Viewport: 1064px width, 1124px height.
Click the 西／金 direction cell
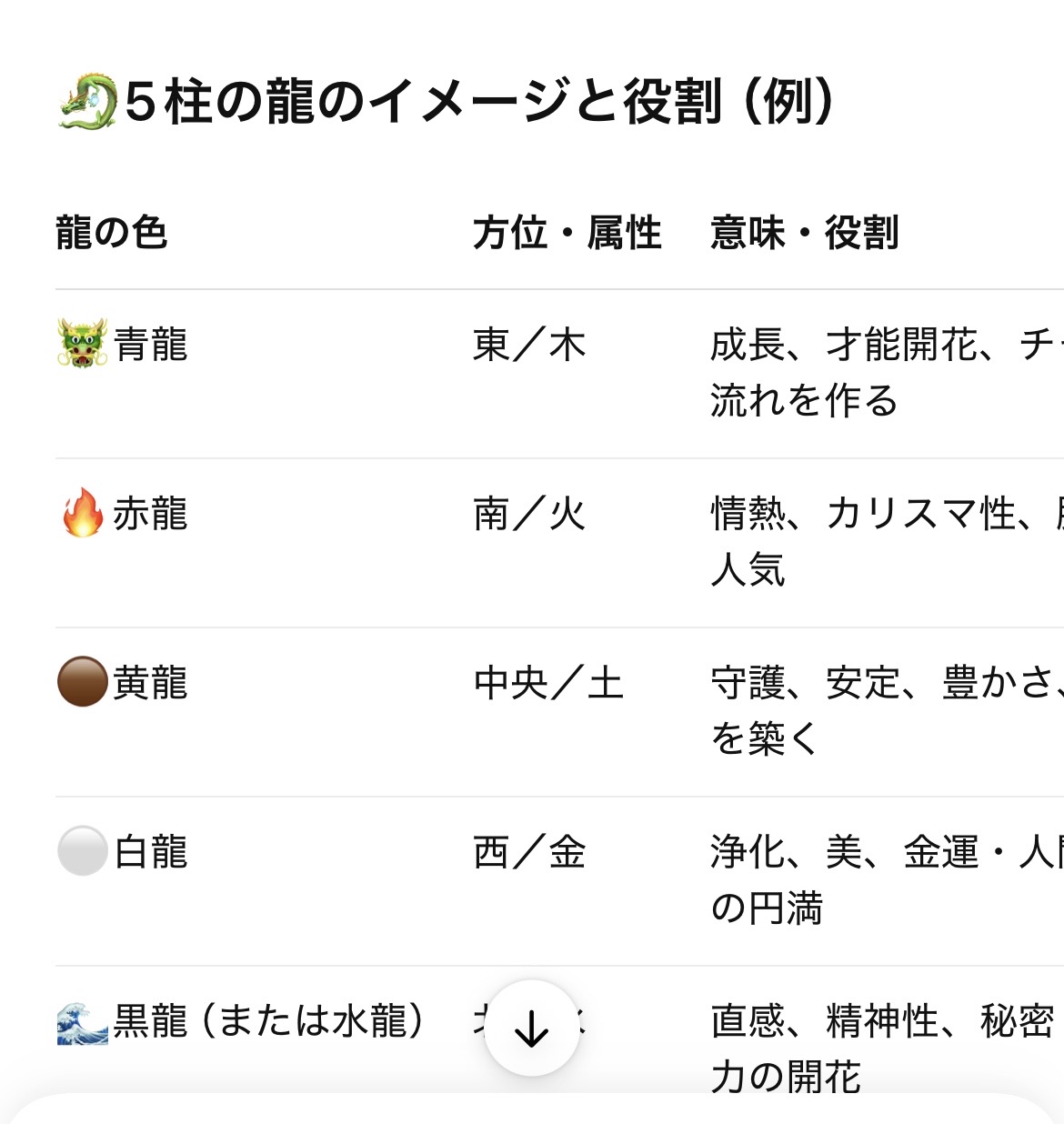[529, 852]
